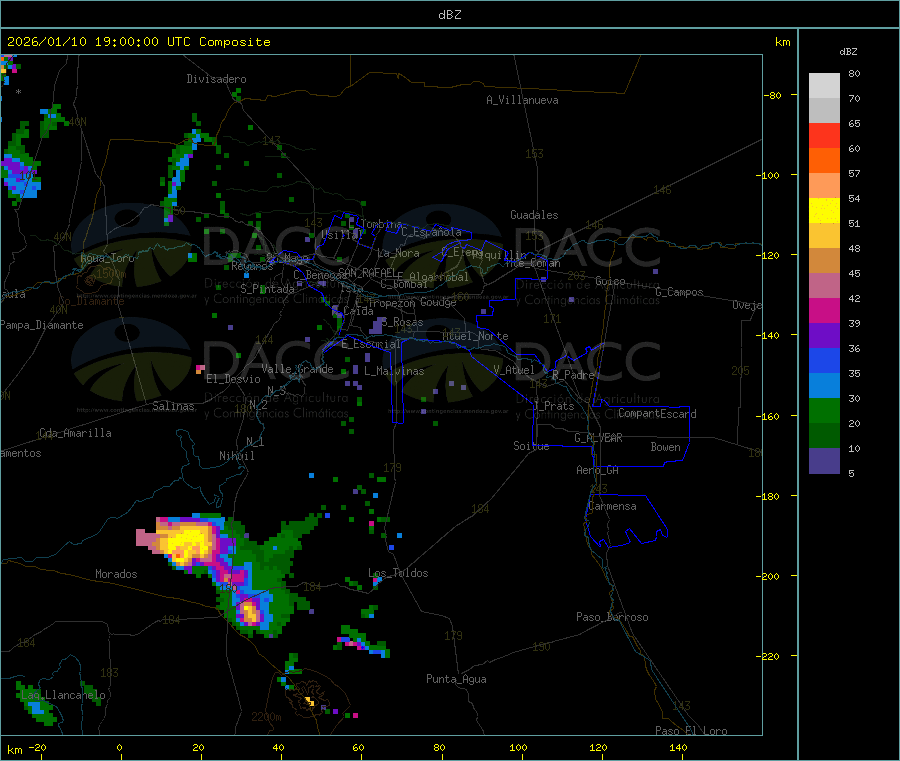
Task: Select the dark orange 57-60 dBZ legend swatch
Action: pos(824,161)
